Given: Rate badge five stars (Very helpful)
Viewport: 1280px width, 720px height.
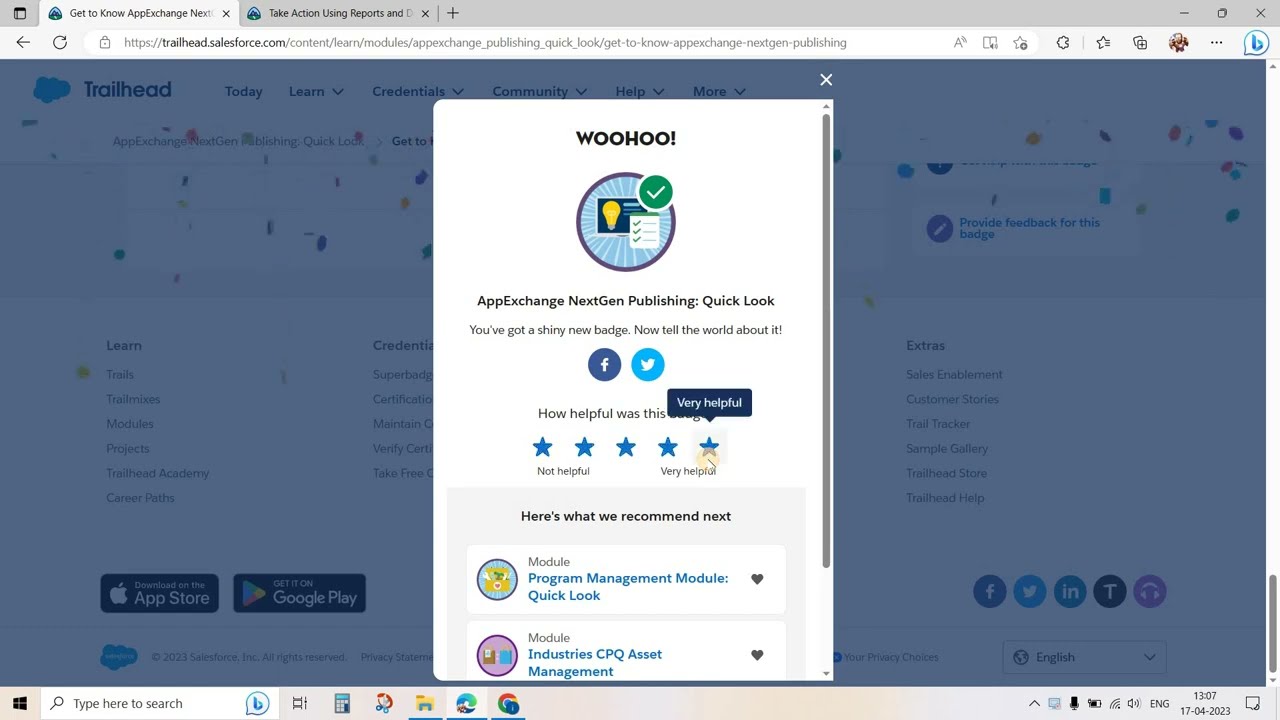Looking at the screenshot, I should [x=709, y=447].
